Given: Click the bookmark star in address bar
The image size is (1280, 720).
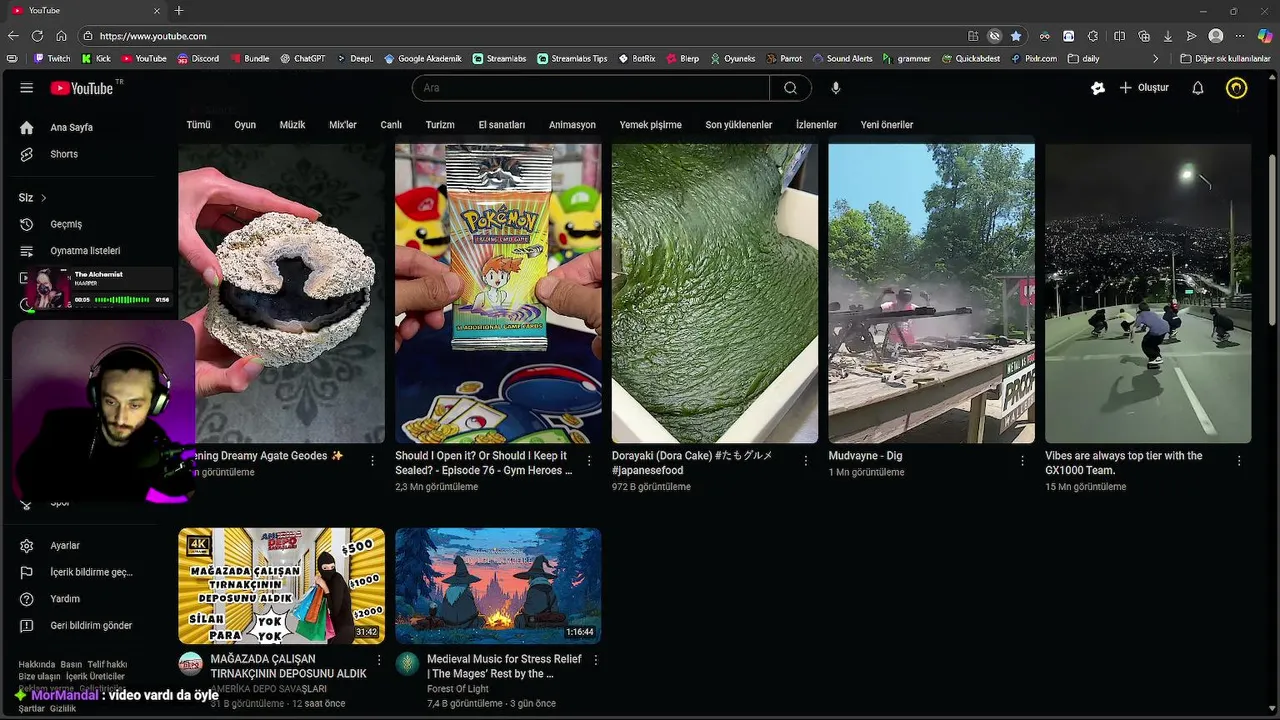Looking at the screenshot, I should point(1016,36).
